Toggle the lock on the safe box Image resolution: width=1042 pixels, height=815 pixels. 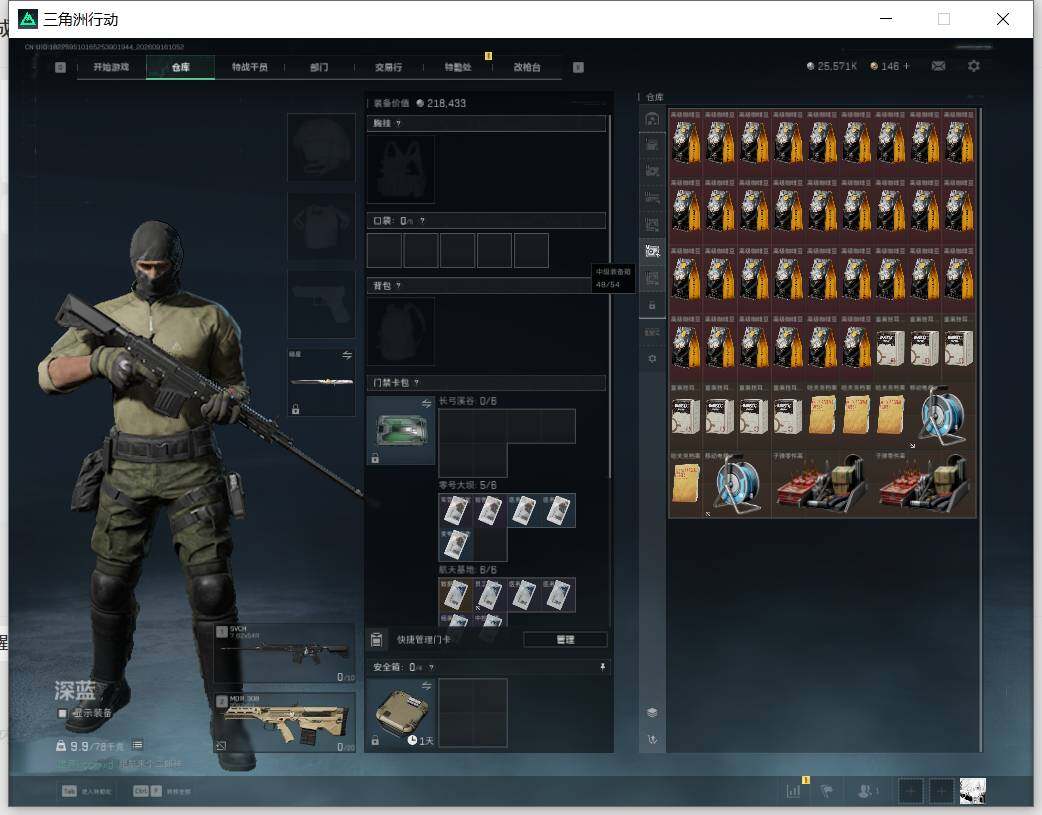(375, 741)
